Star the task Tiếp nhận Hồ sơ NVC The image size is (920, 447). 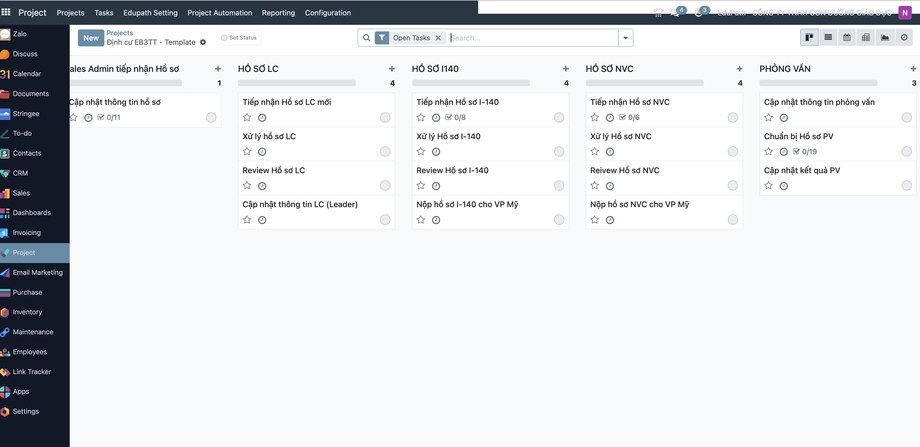point(594,118)
